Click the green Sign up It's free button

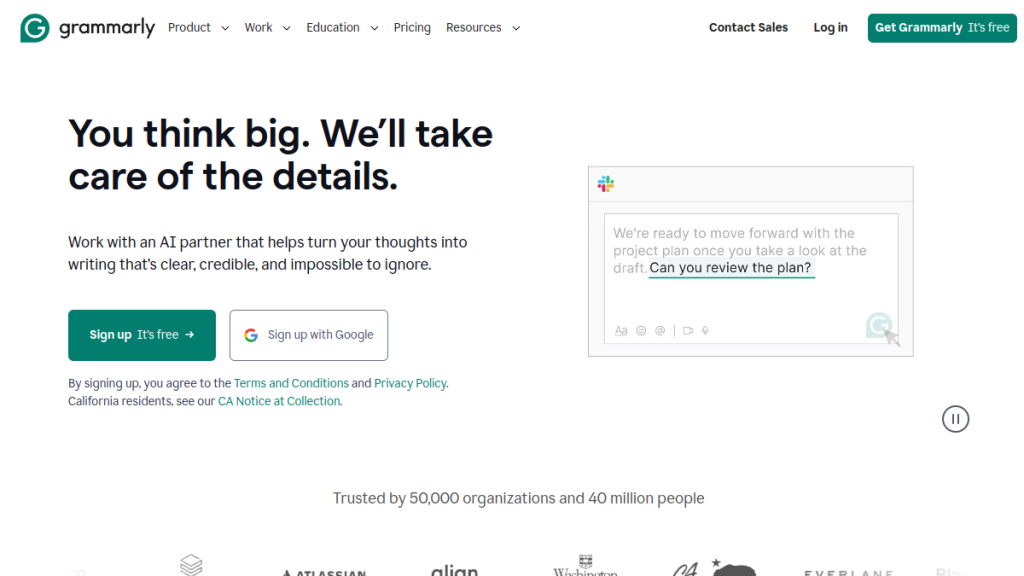(142, 335)
